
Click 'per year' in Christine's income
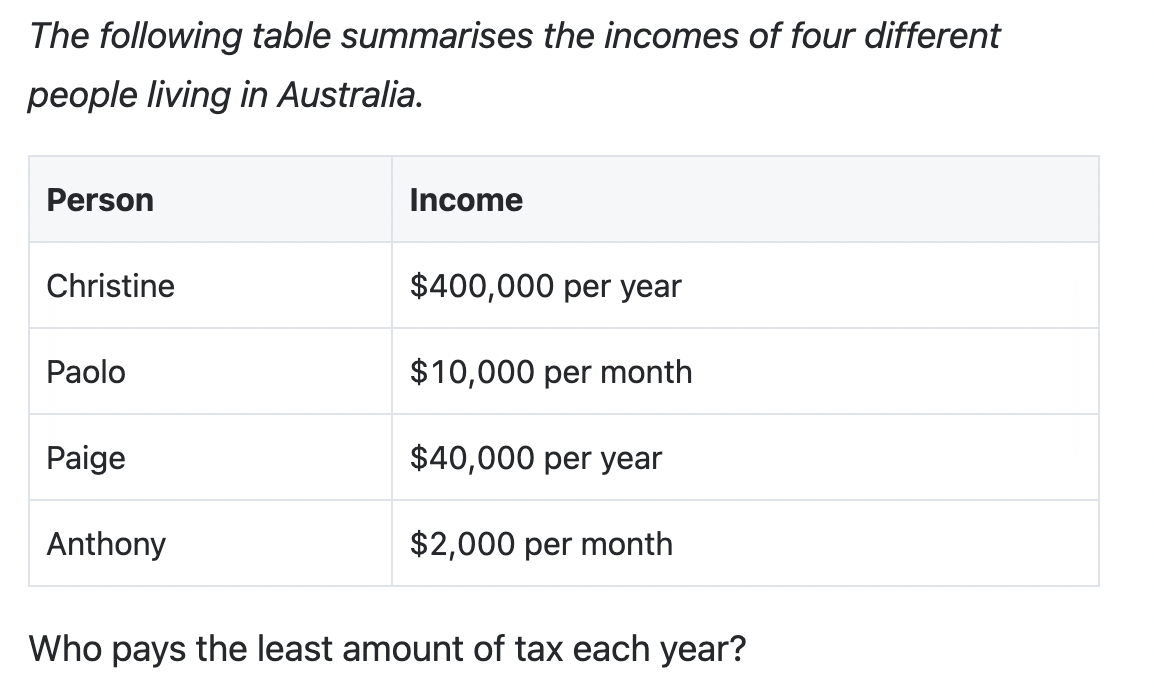pyautogui.click(x=622, y=287)
